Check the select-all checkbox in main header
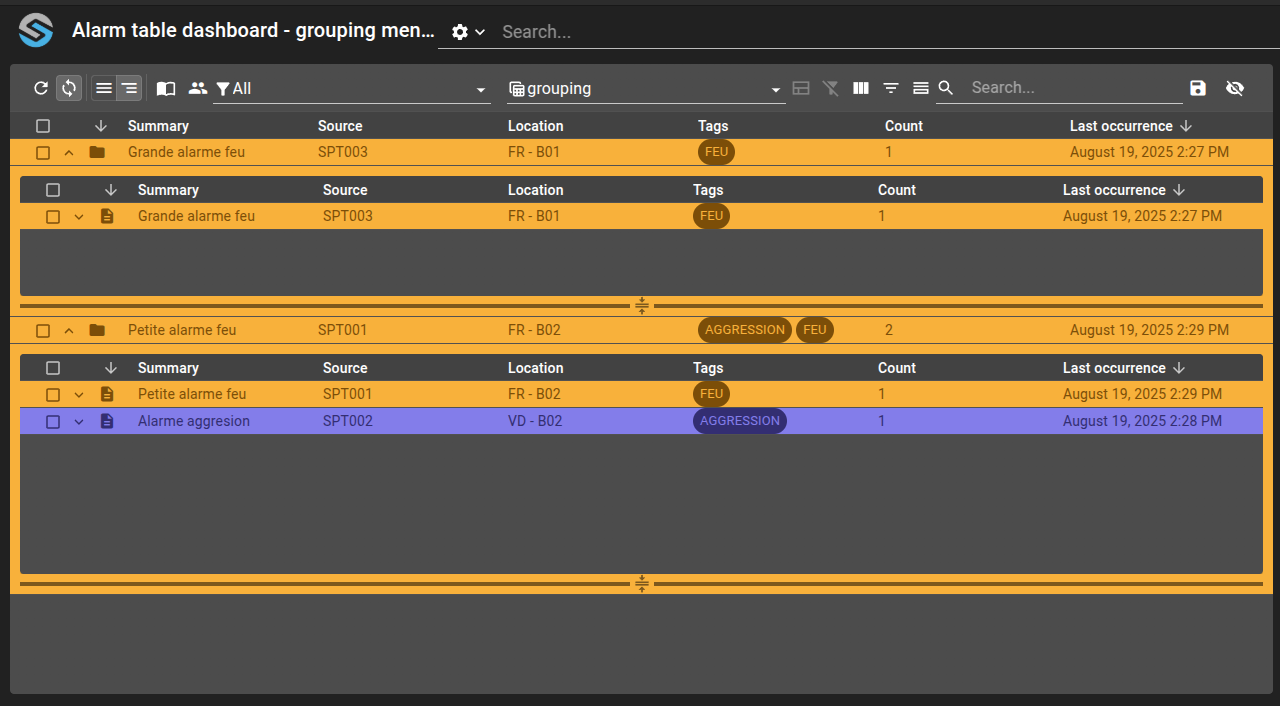Image resolution: width=1280 pixels, height=706 pixels. point(43,126)
